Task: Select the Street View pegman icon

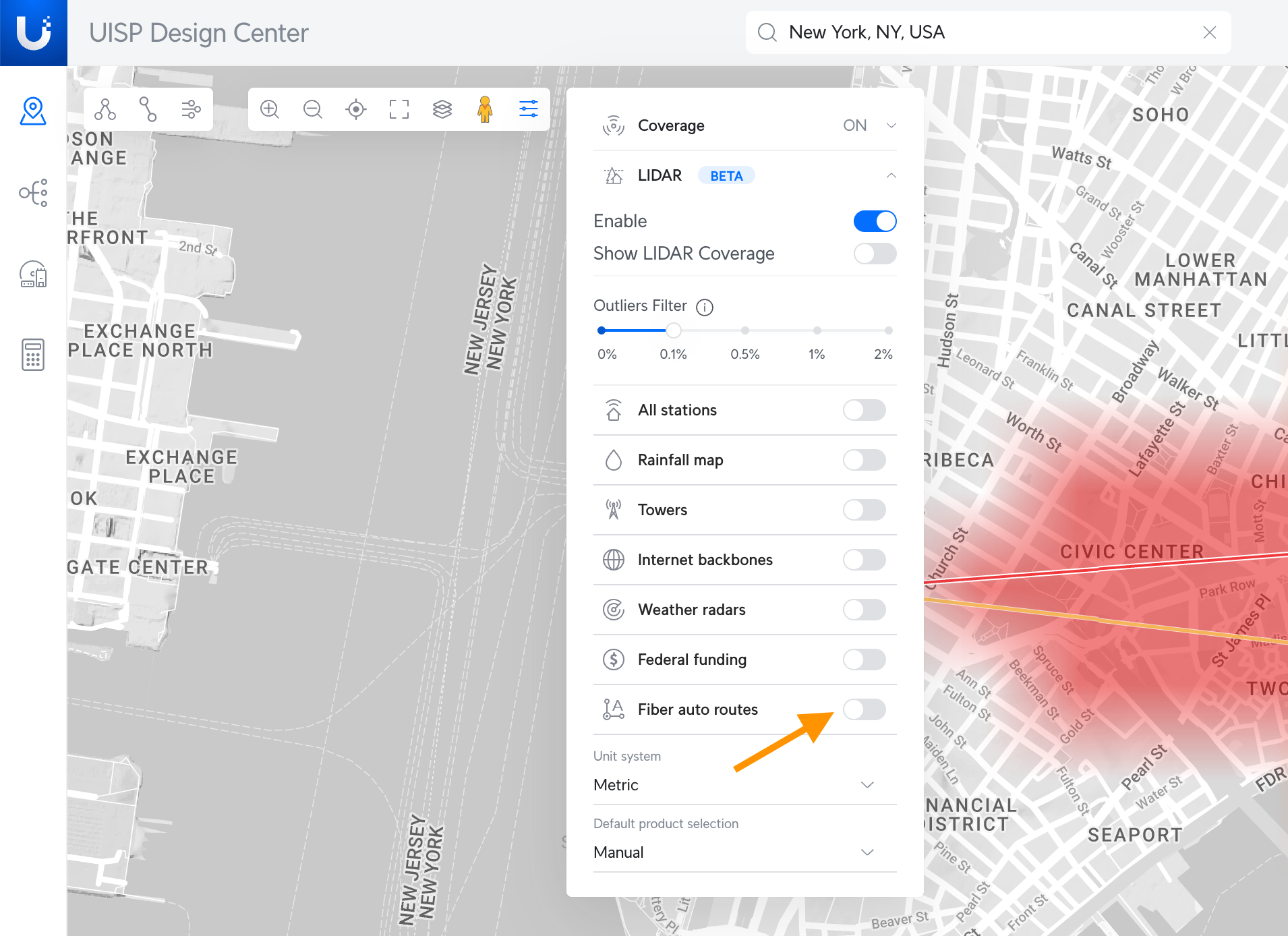Action: coord(485,109)
